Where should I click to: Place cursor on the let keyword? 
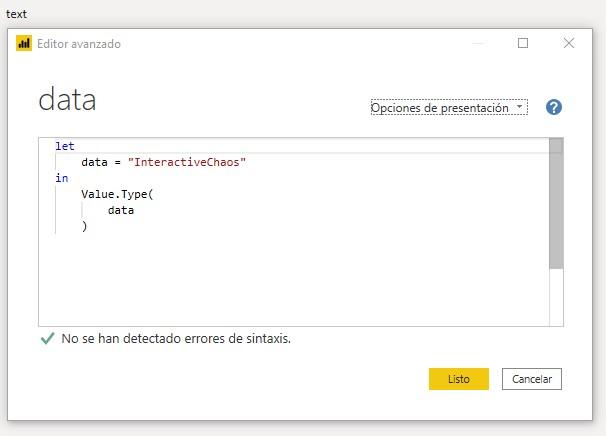tap(65, 146)
